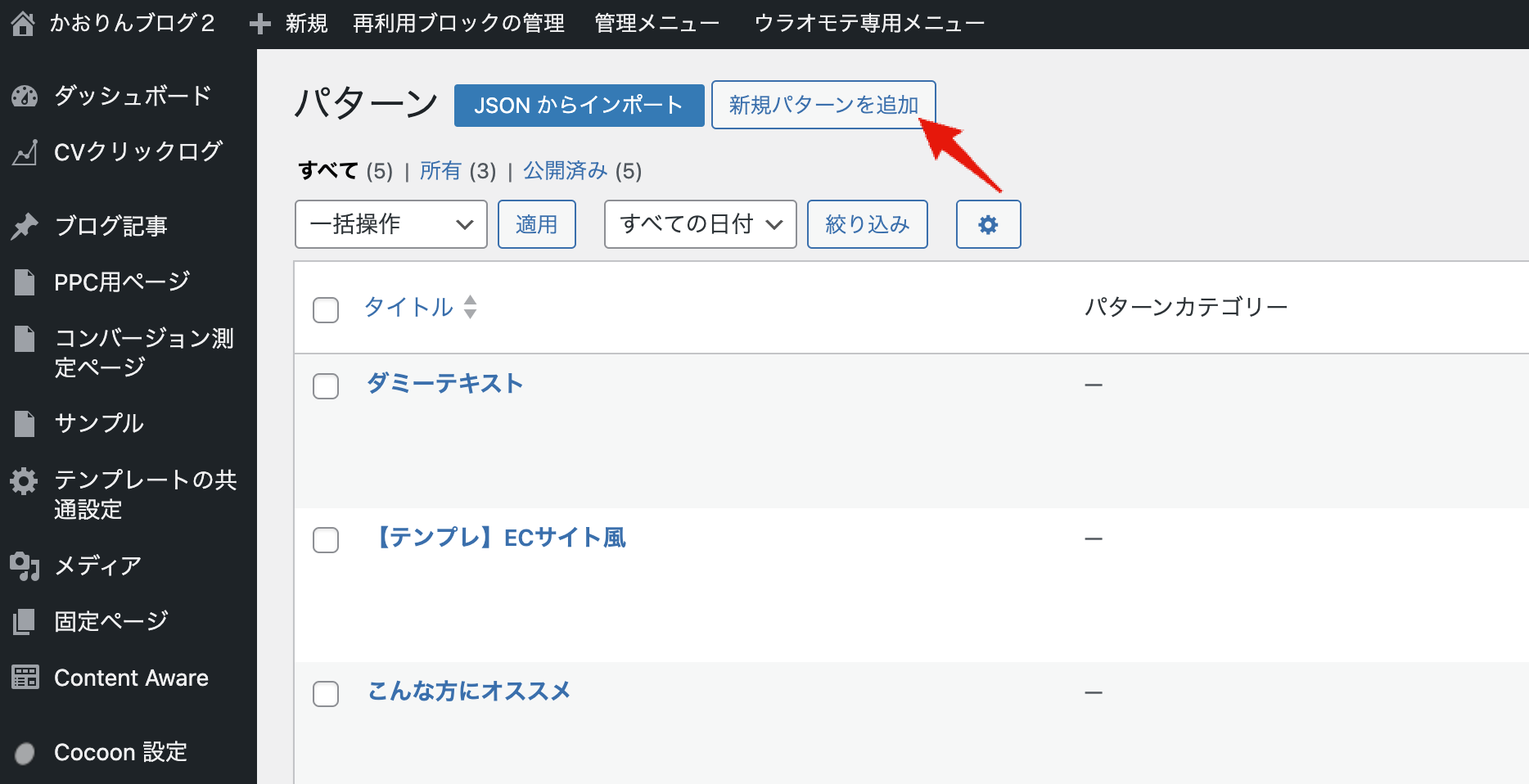Click the サンプル page icon
Screen dimensions: 1529x784
[x=25, y=423]
